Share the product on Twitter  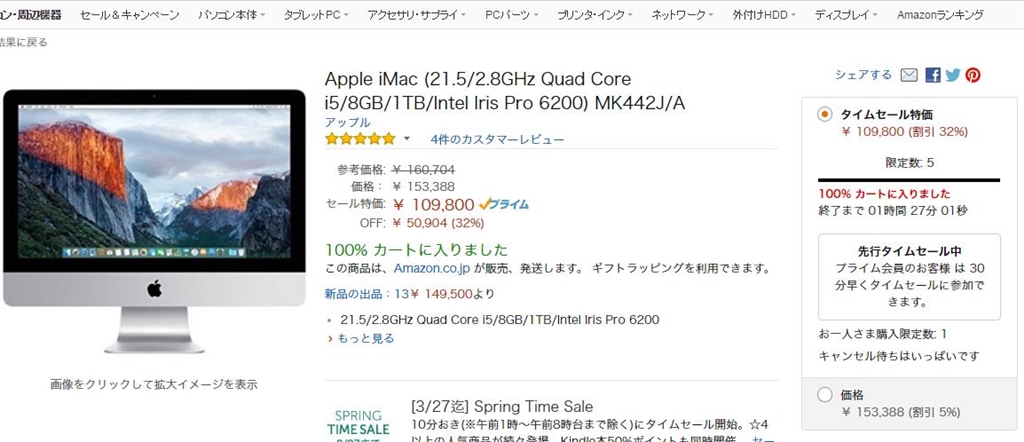(x=953, y=75)
